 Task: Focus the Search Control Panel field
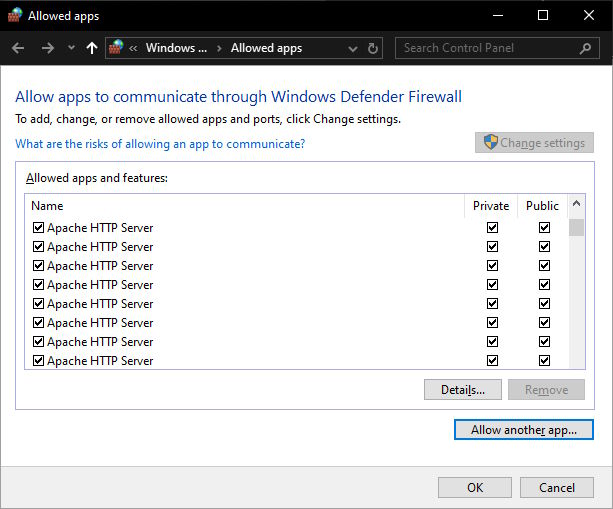click(x=497, y=48)
